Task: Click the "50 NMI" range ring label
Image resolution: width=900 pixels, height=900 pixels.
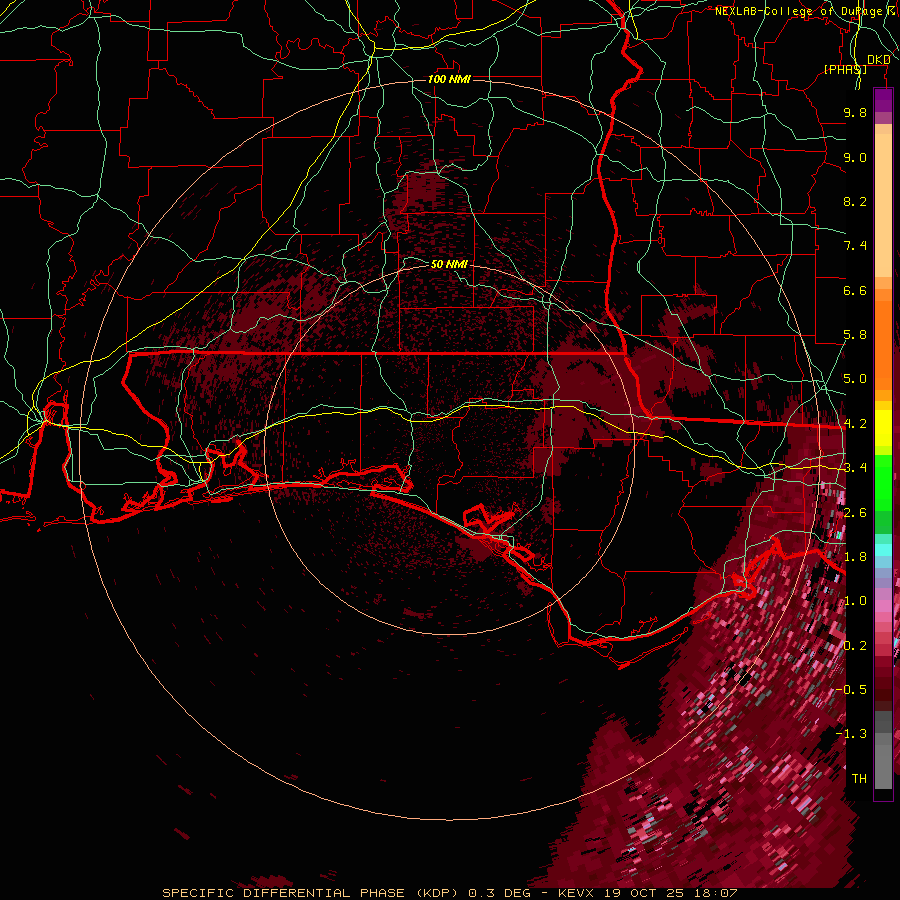Action: click(x=449, y=264)
